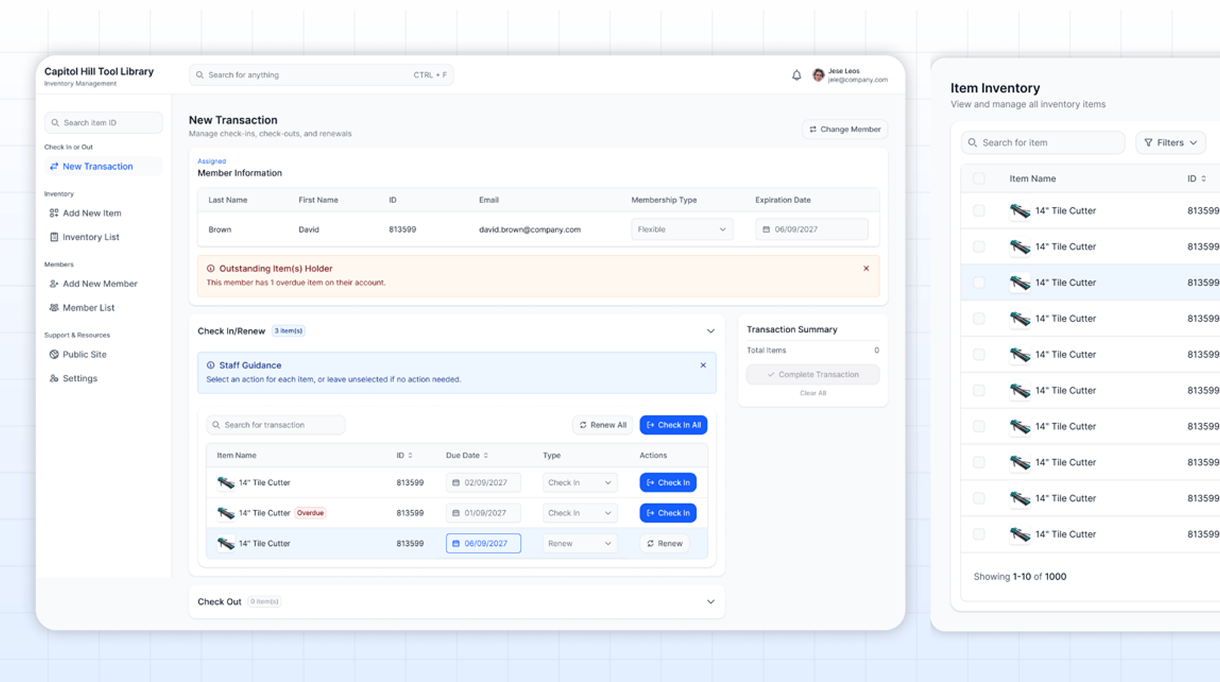This screenshot has height=682, width=1220.
Task: Click Jese Leos profile avatar
Action: click(818, 75)
